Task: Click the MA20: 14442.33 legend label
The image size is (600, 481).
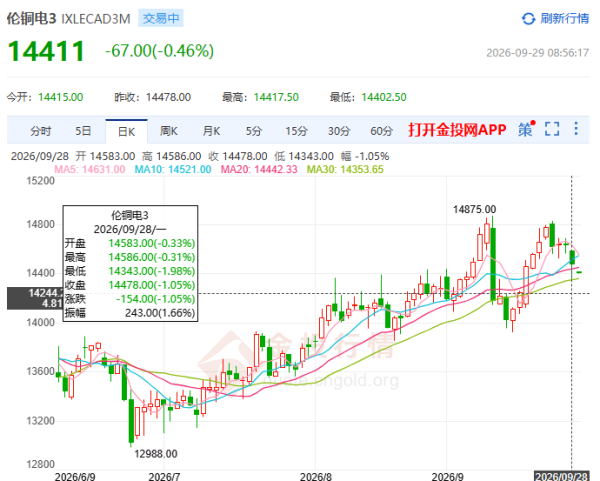Action: (259, 169)
